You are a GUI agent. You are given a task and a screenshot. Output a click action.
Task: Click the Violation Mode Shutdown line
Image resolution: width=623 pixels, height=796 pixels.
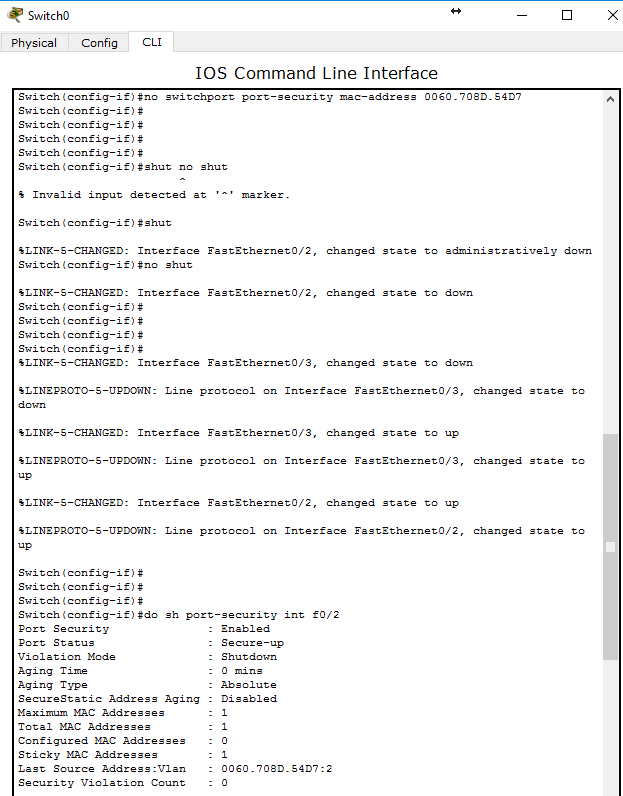coord(147,657)
